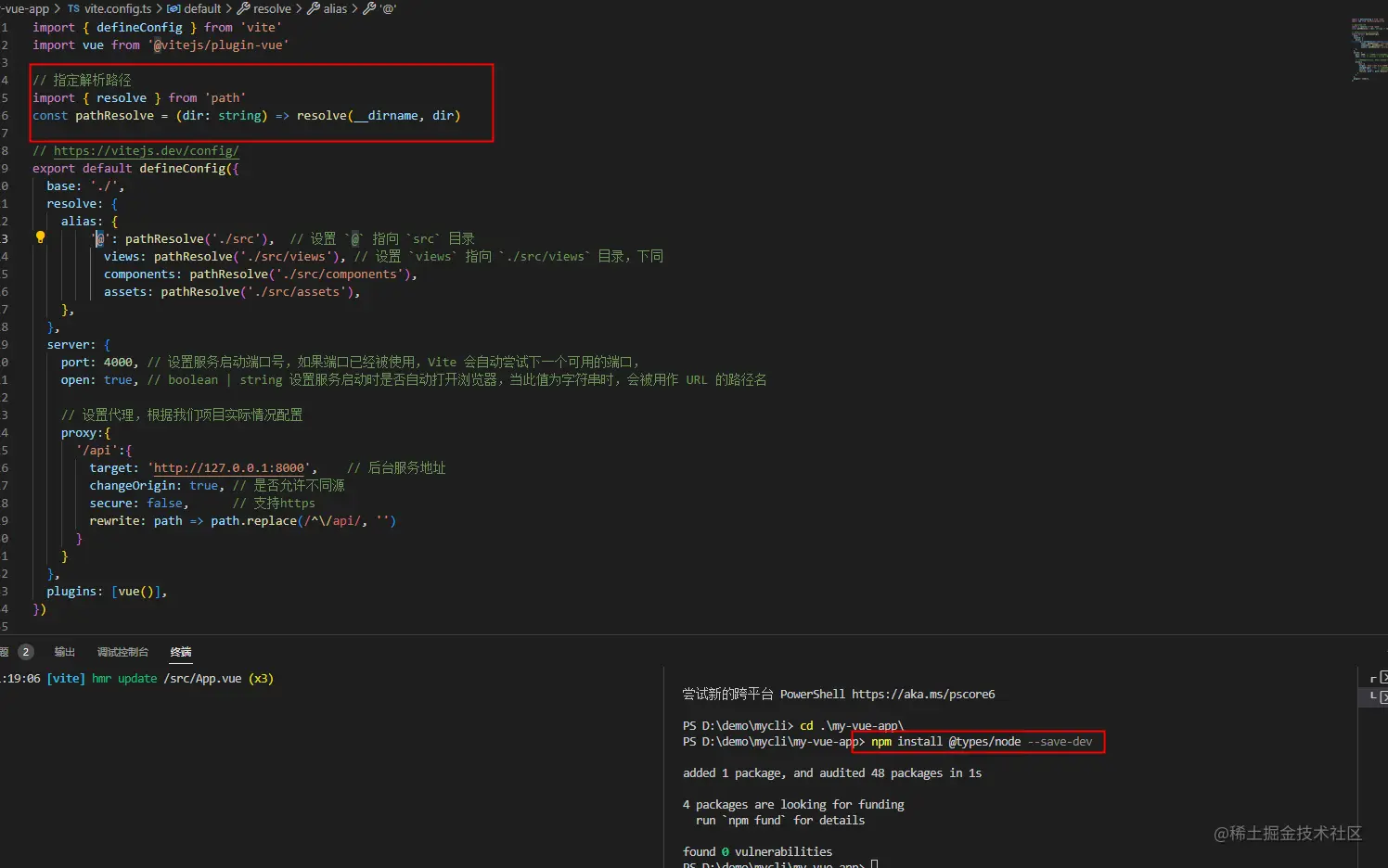1388x868 pixels.
Task: Click the open: true setting
Action: click(x=99, y=379)
